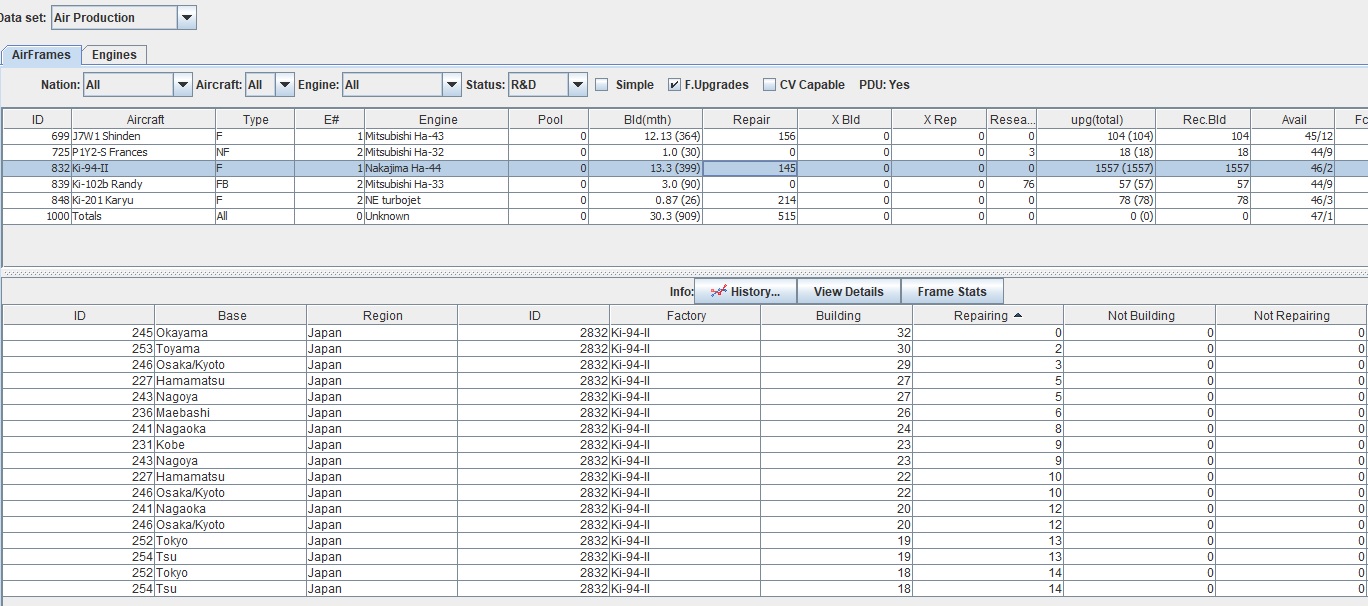Sort lower table by Repairing column header
The width and height of the screenshot is (1368, 606).
click(988, 315)
